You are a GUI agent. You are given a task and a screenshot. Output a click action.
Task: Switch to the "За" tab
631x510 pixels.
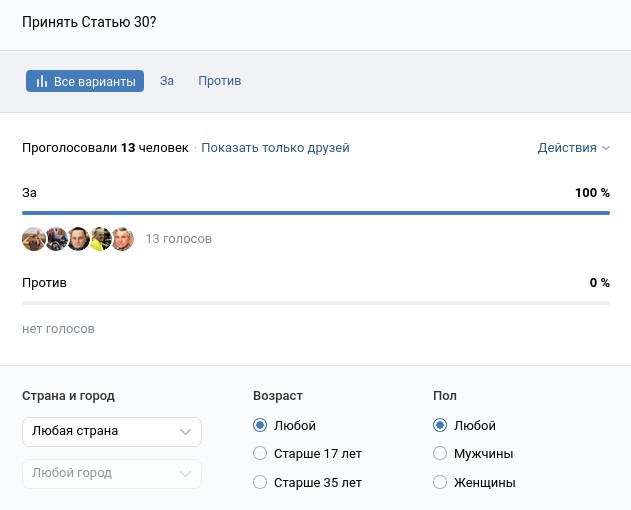tap(167, 81)
